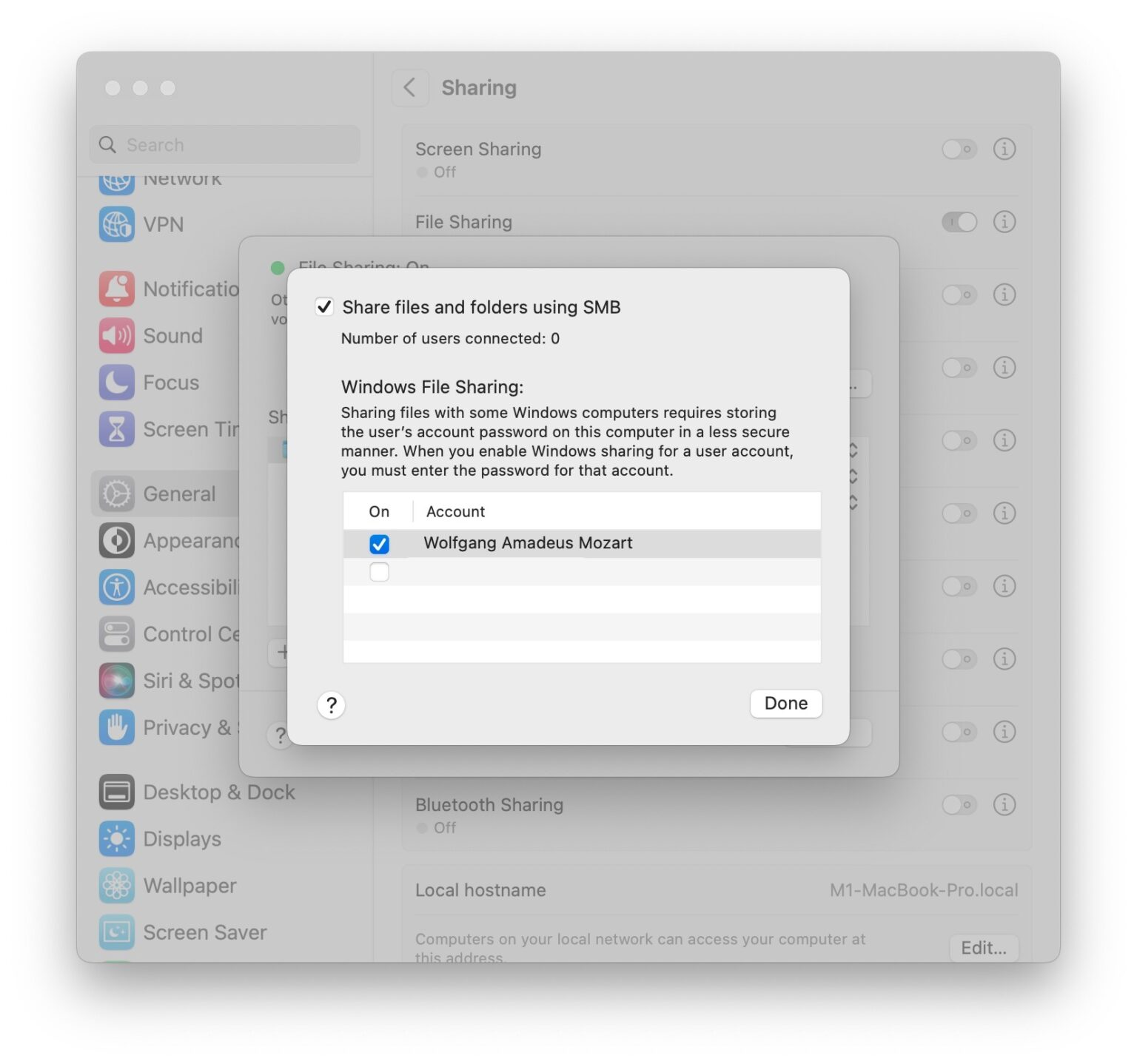Open Appearance settings icon
Viewport: 1137px width, 1064px height.
(117, 540)
